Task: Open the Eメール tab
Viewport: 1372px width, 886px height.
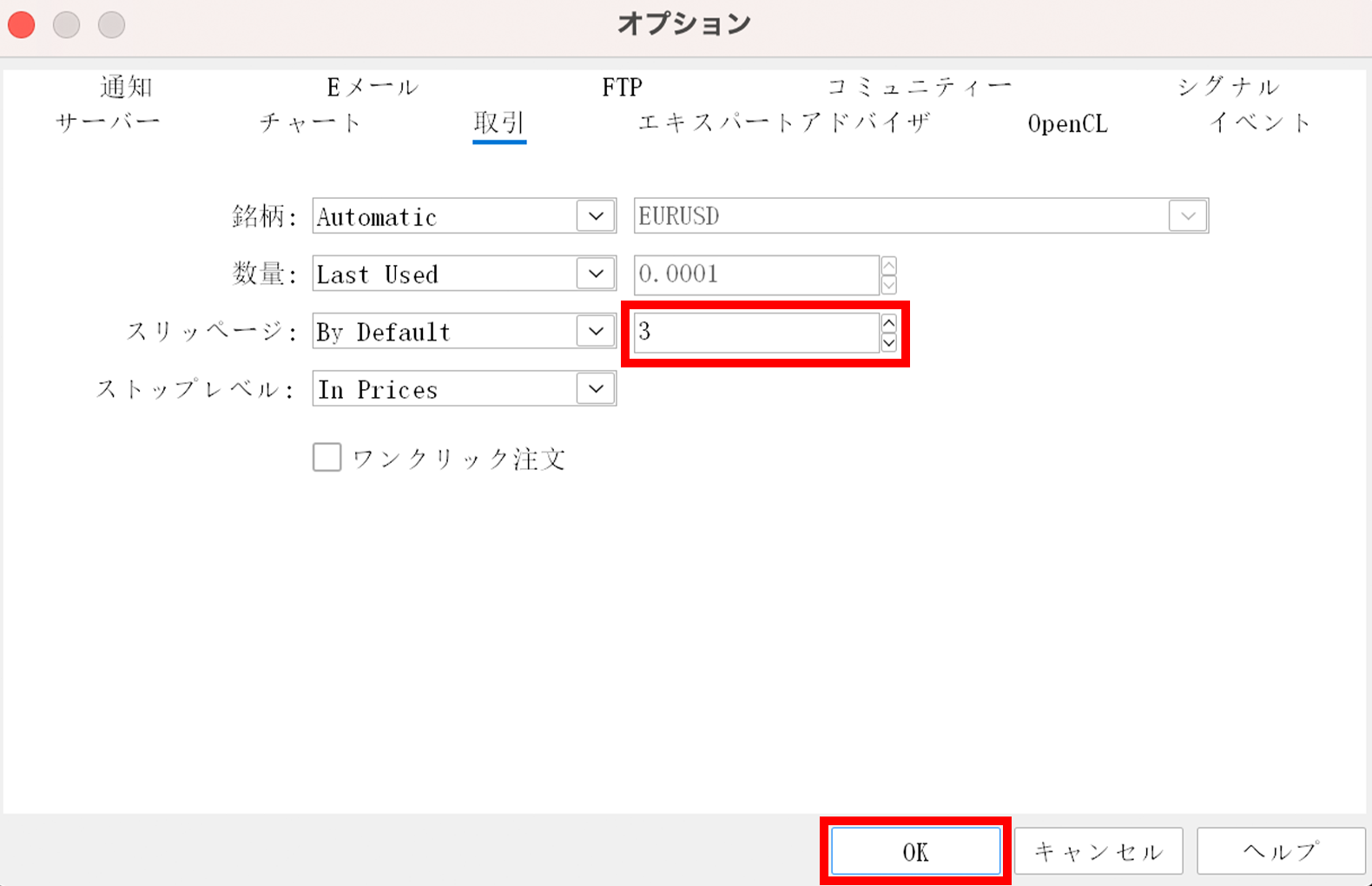Action: (373, 87)
